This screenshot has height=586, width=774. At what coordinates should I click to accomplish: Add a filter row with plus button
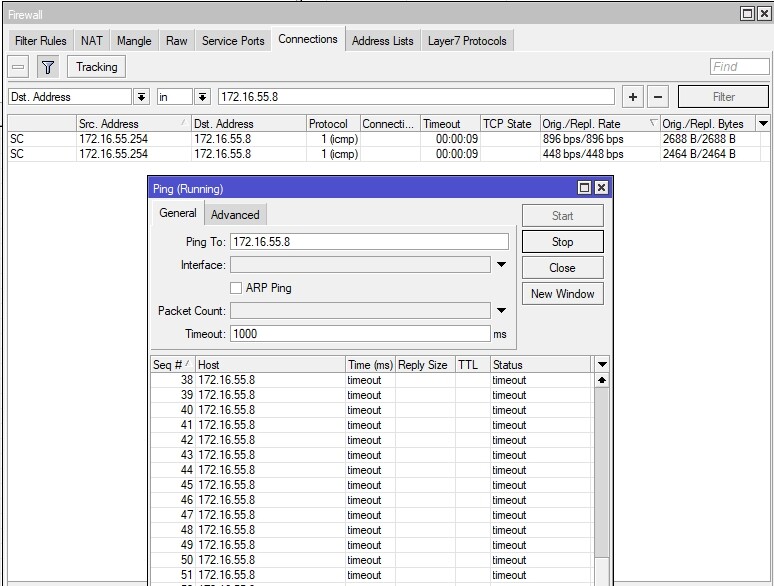[632, 97]
